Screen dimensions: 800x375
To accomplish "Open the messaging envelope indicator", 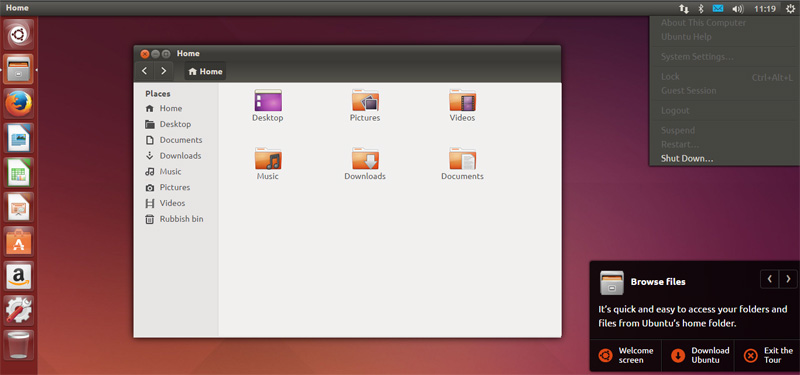I will pyautogui.click(x=718, y=8).
